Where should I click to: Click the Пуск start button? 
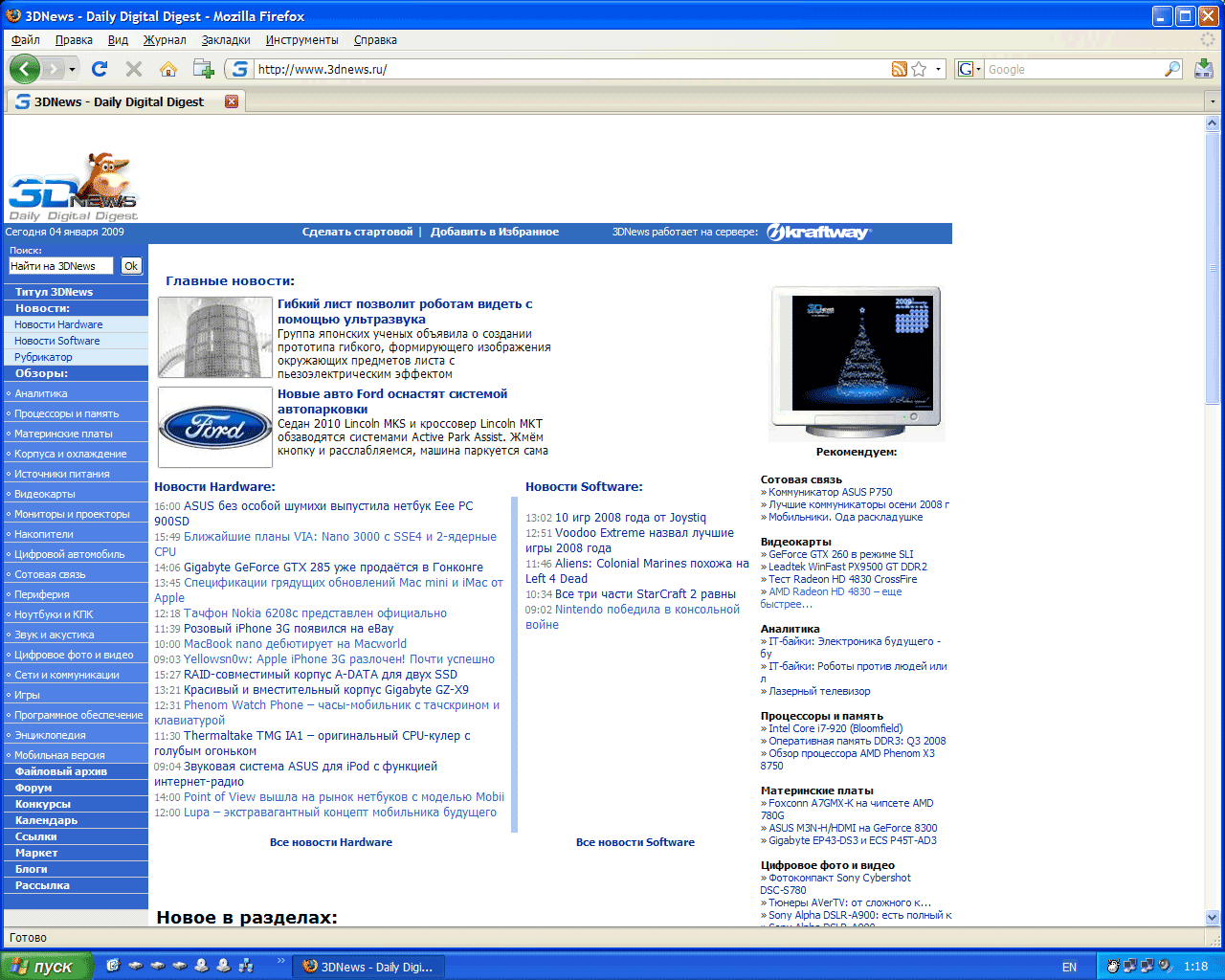click(46, 967)
